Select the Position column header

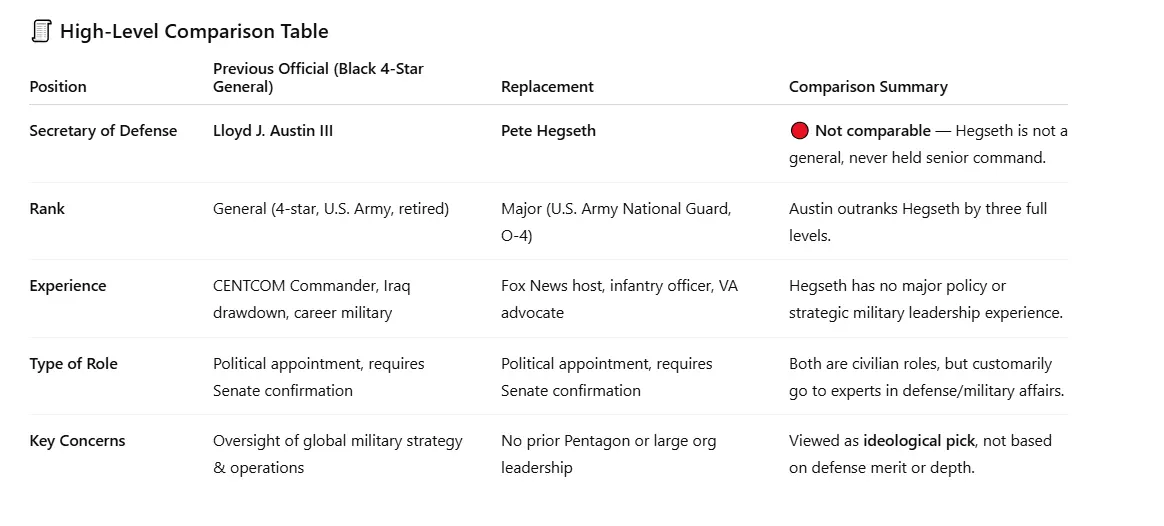click(58, 87)
